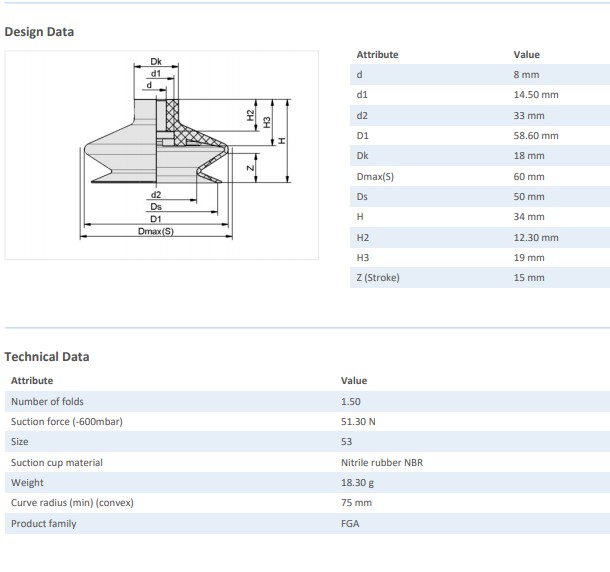Click the Technical Data heading

pos(47,356)
